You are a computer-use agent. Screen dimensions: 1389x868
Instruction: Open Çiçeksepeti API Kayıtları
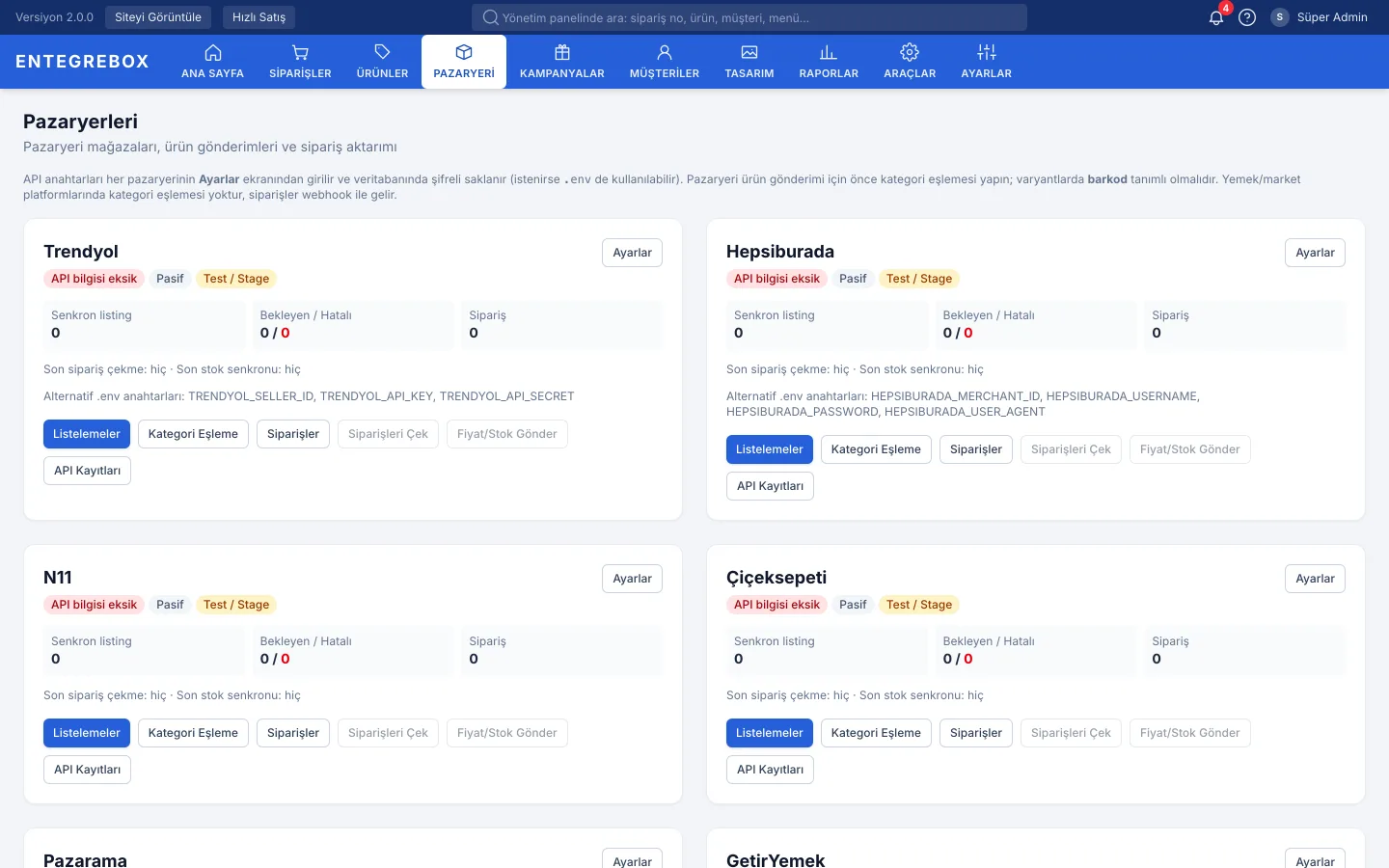point(770,770)
